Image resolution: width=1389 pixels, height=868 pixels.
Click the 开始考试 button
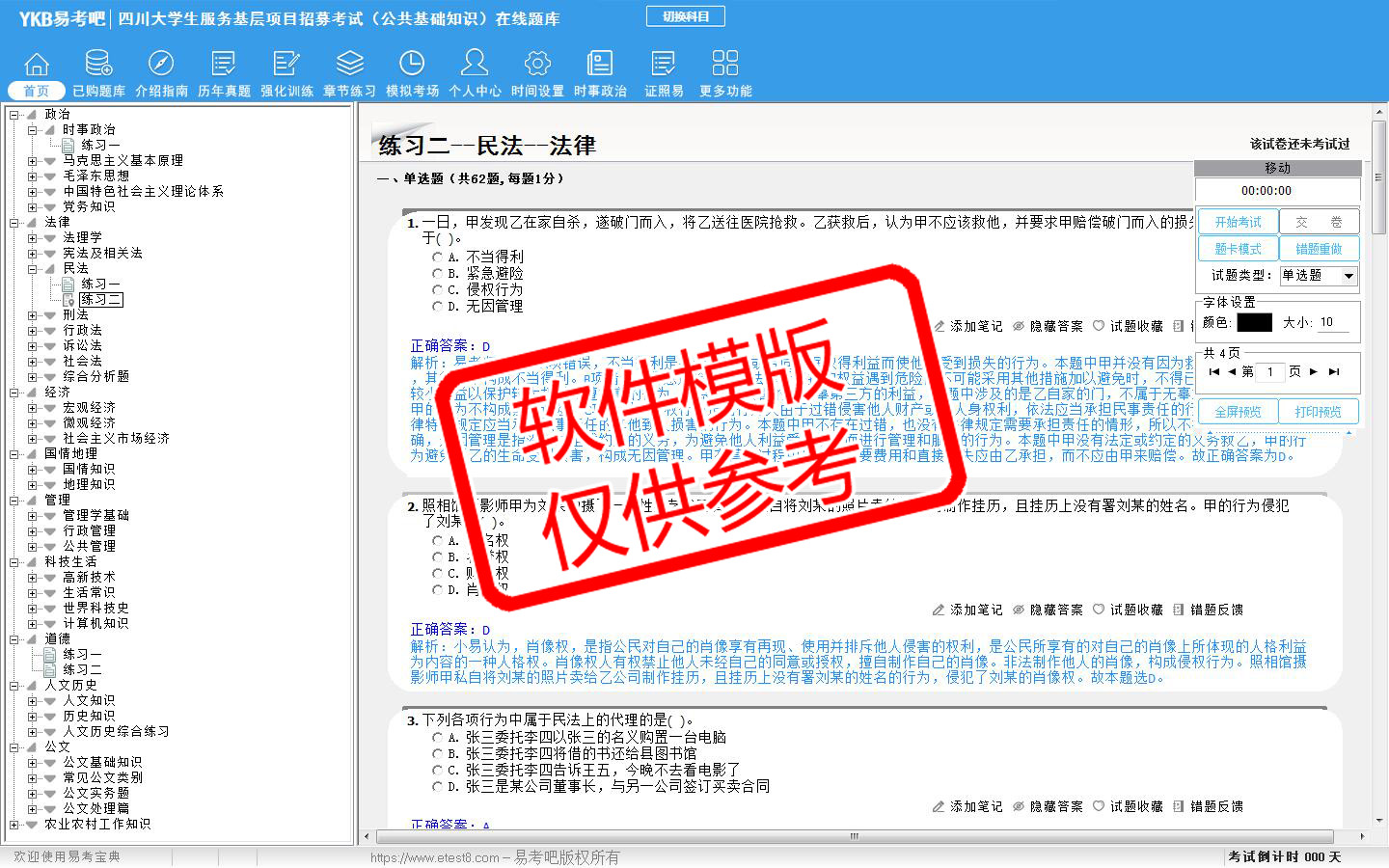[1238, 222]
